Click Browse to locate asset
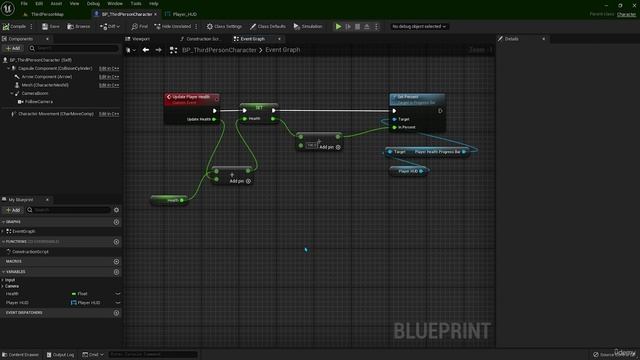This screenshot has width=640, height=360. tap(78, 27)
